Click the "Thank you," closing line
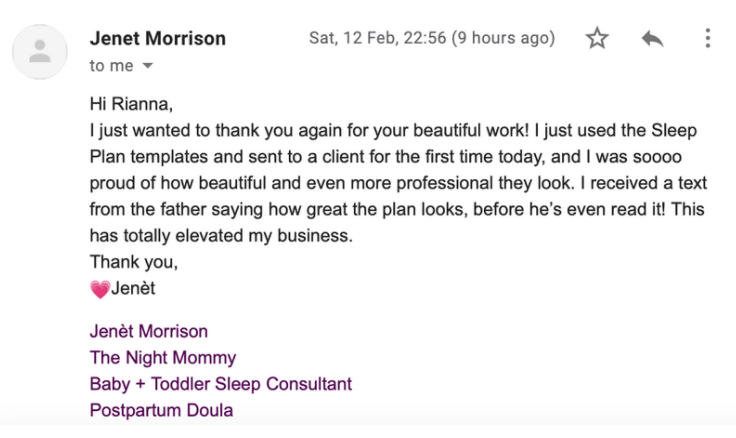This screenshot has width=736, height=438. [x=131, y=263]
